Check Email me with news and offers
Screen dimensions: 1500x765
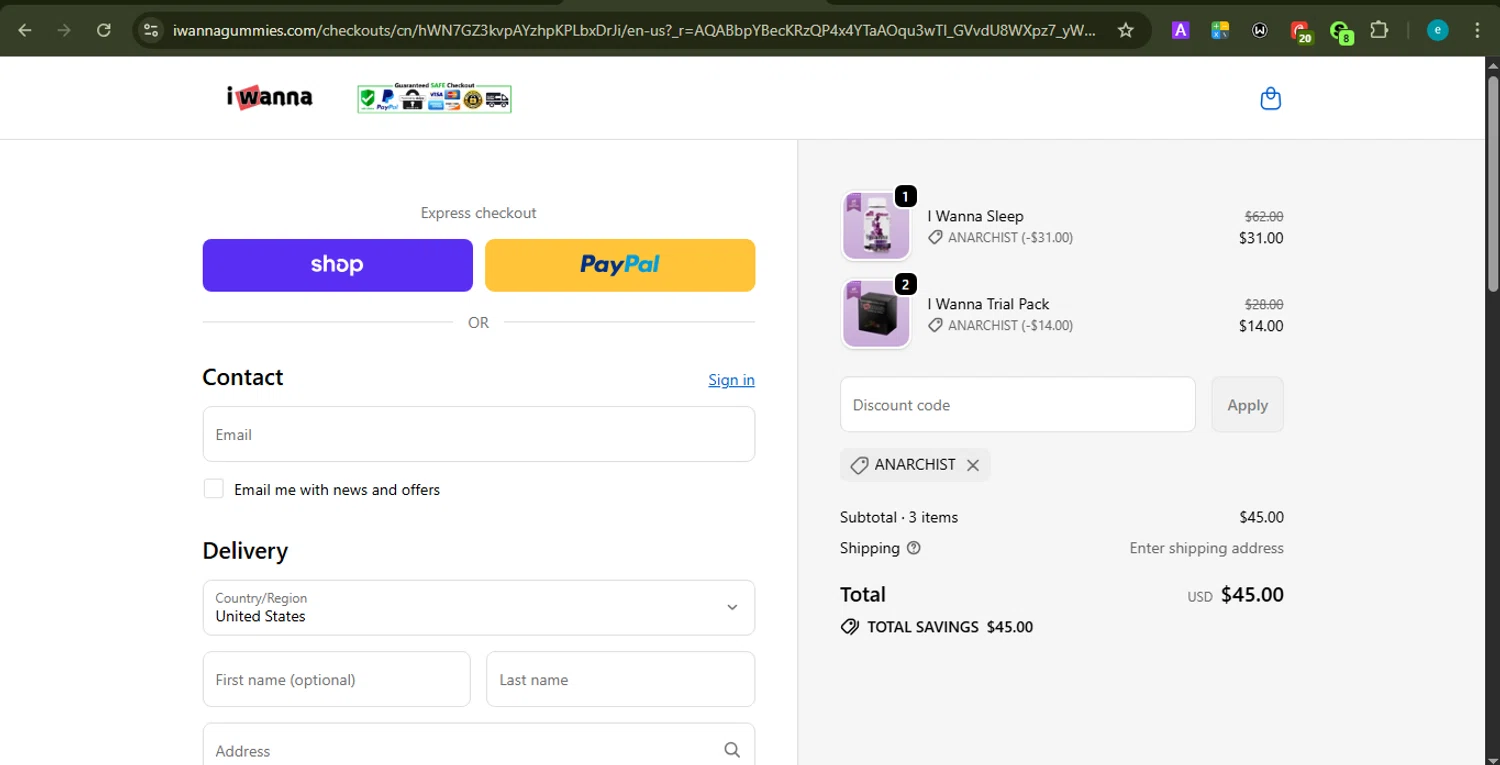tap(213, 489)
